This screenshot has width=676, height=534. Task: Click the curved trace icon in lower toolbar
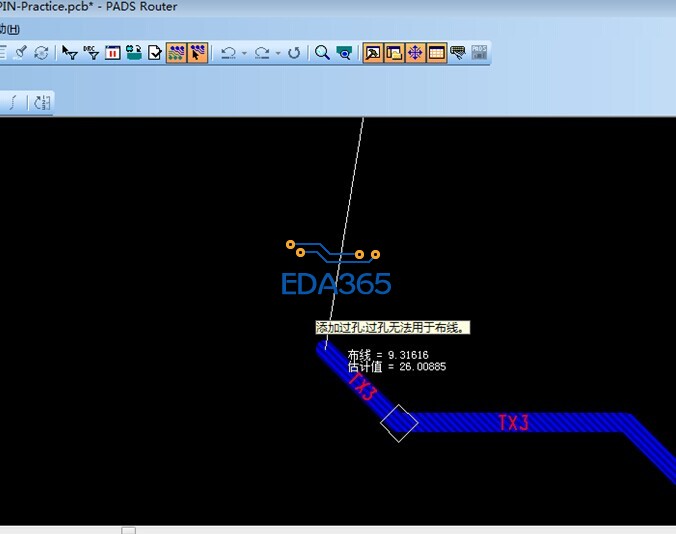(14, 103)
